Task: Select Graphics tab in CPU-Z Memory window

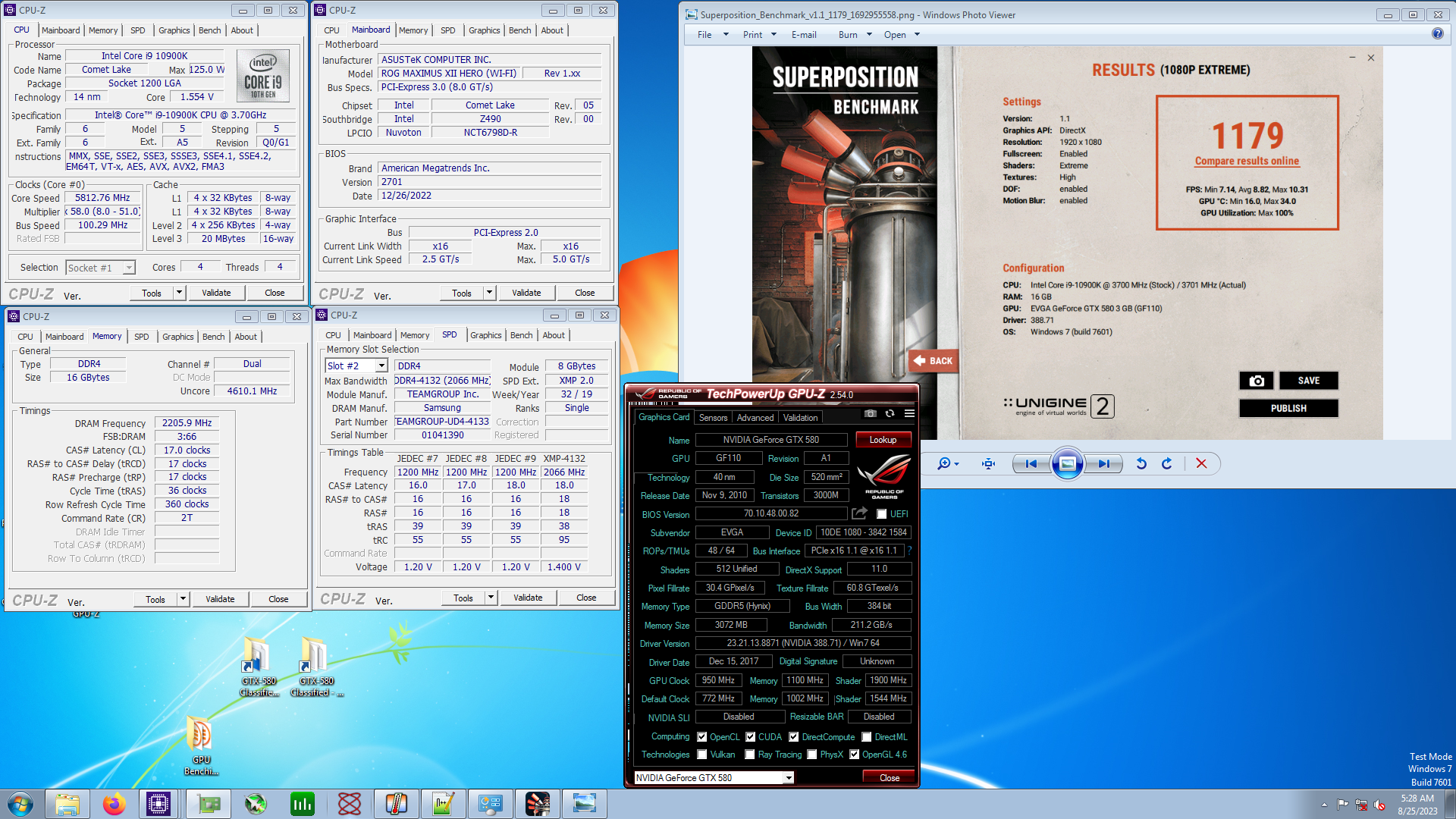Action: [178, 337]
